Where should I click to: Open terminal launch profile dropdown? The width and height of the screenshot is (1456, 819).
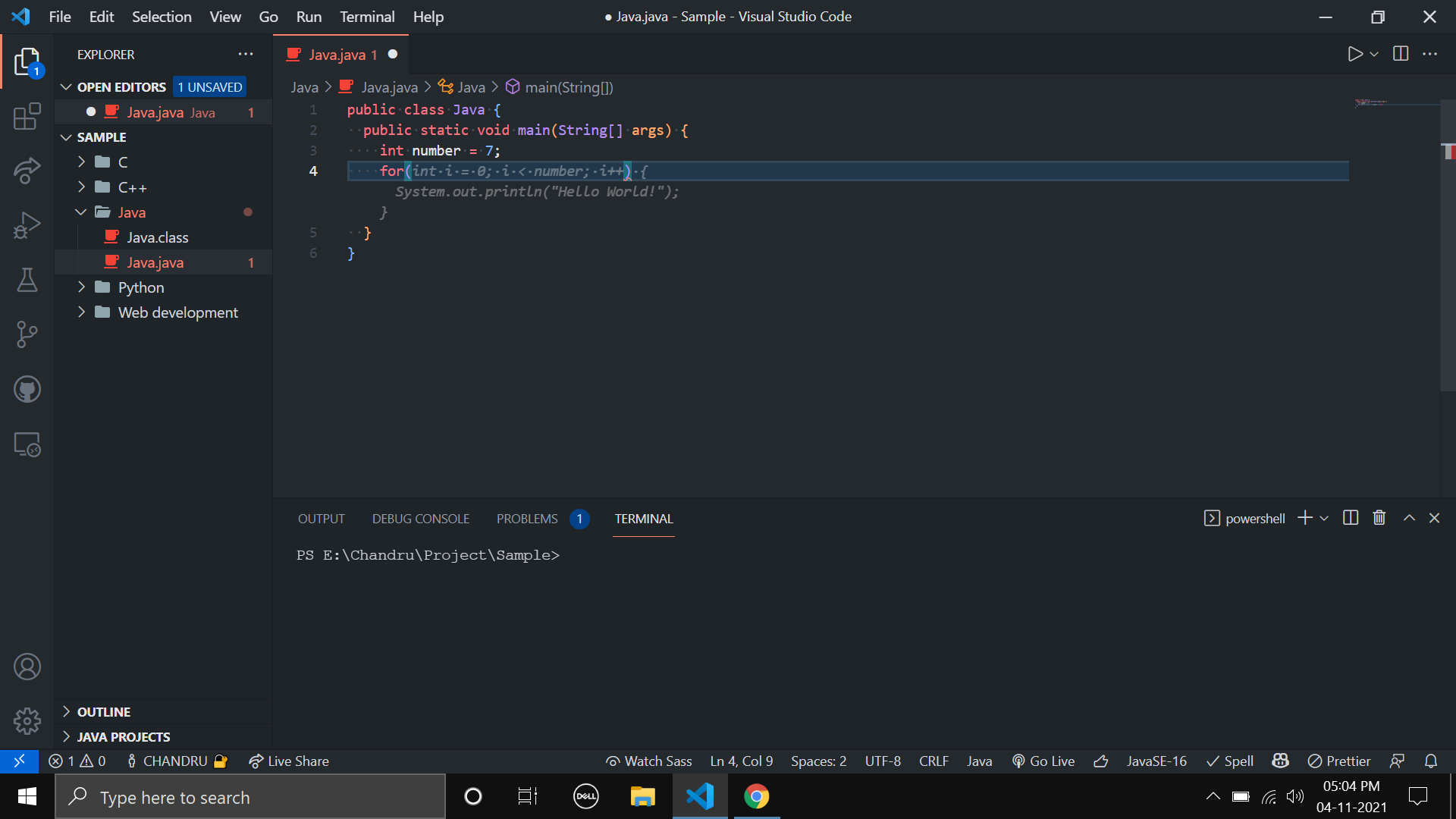[1324, 518]
